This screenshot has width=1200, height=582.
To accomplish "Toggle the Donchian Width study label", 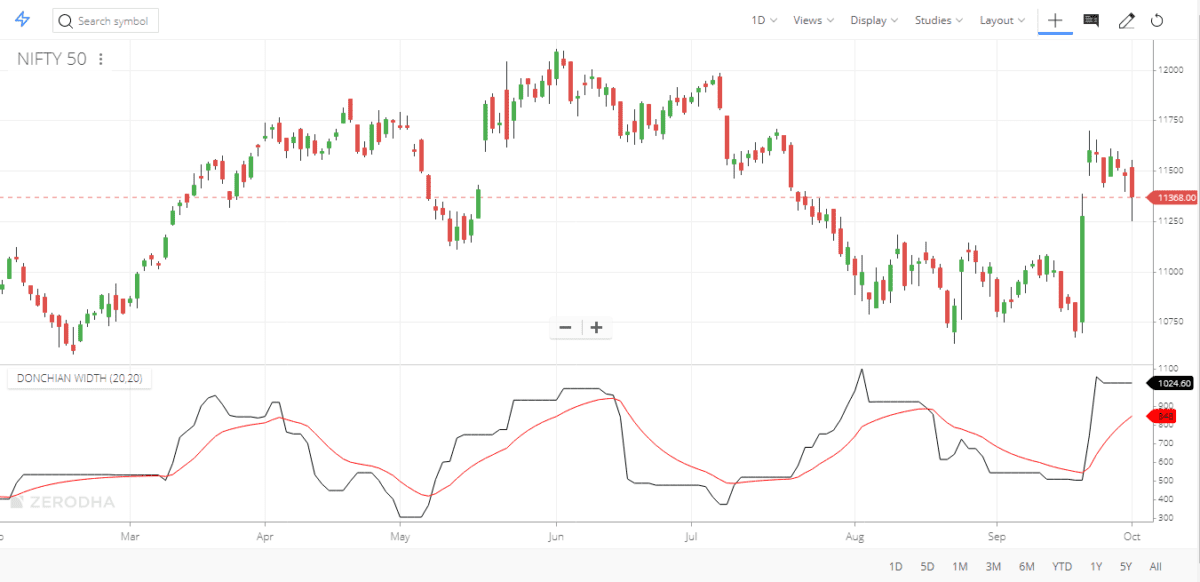I will click(x=79, y=378).
